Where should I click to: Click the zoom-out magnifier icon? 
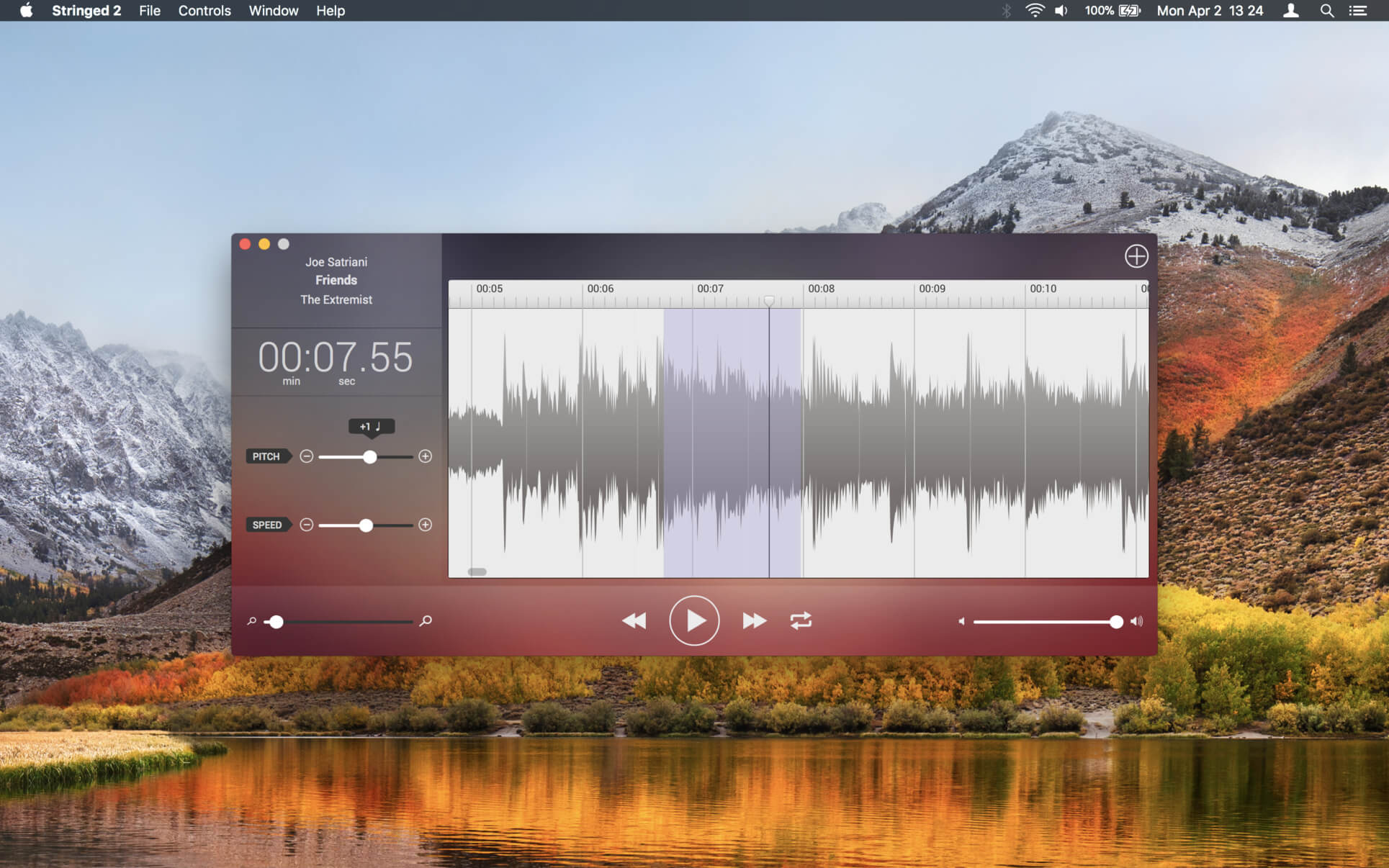pyautogui.click(x=252, y=620)
